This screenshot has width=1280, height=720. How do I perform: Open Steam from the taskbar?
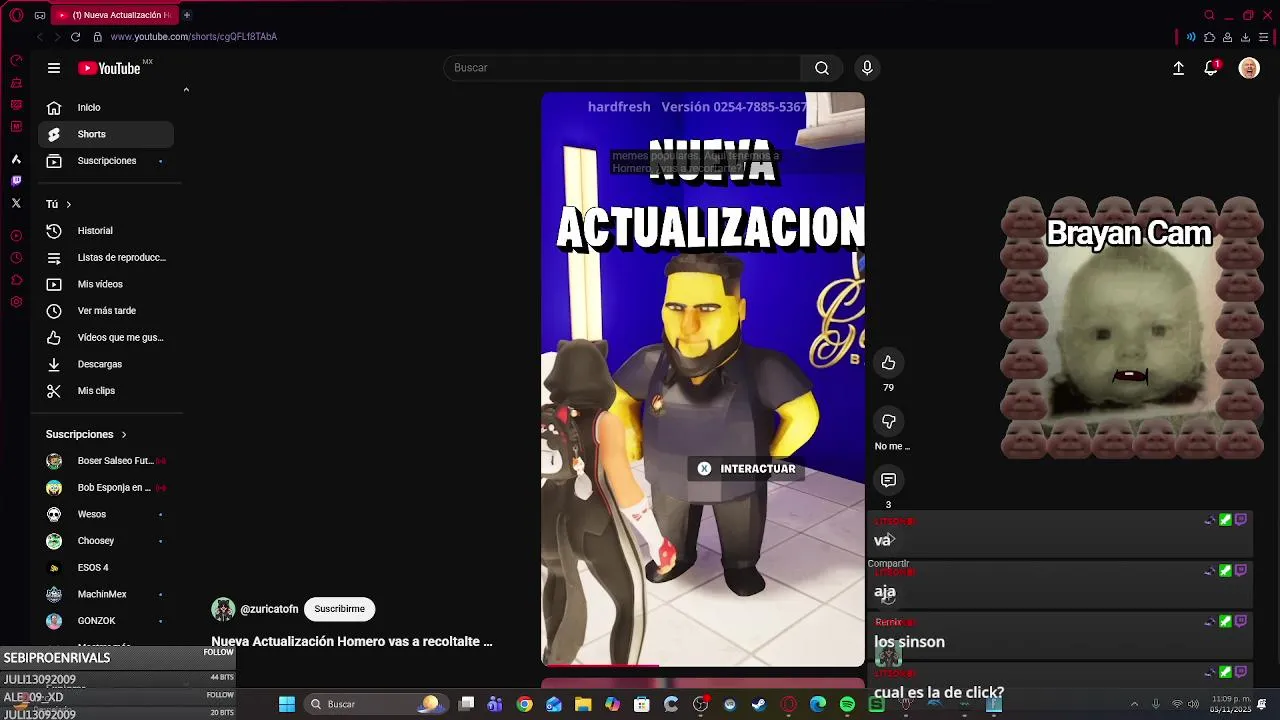coord(759,704)
